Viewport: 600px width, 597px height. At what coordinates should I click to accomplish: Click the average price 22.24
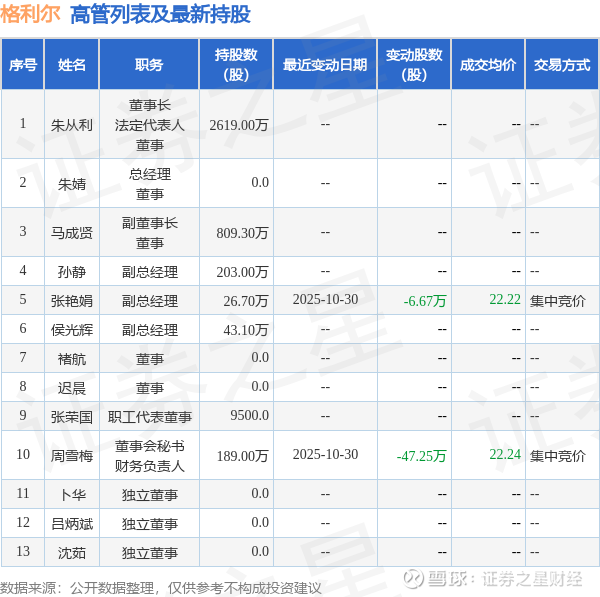click(x=505, y=454)
